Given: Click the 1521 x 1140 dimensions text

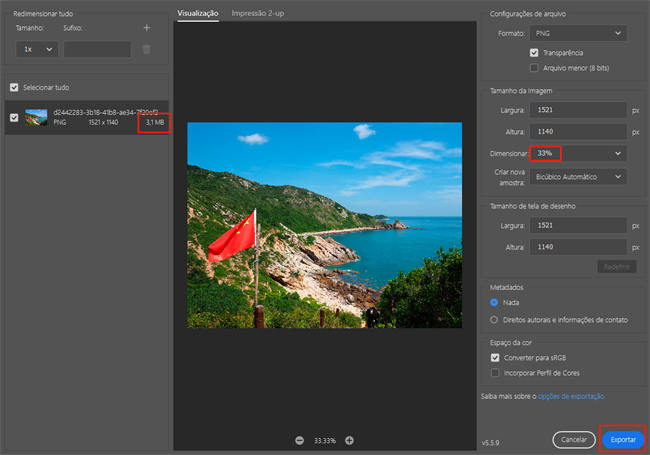Looking at the screenshot, I should pyautogui.click(x=103, y=122).
